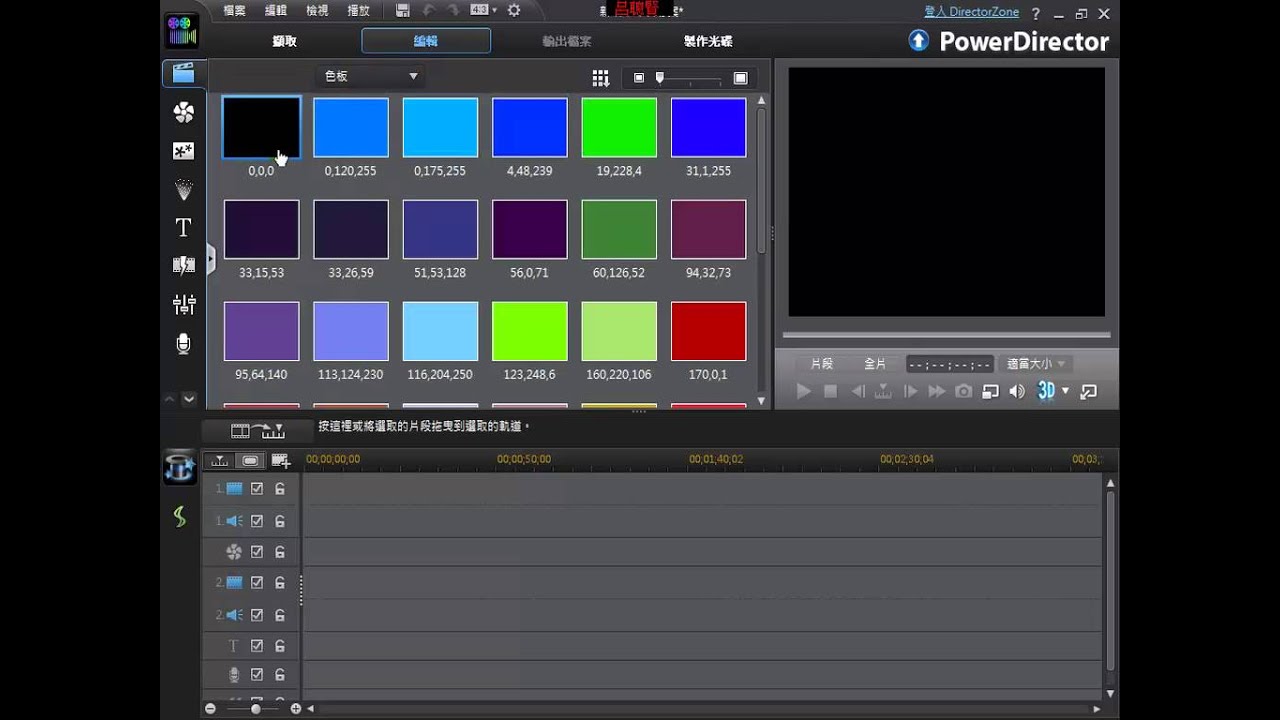Screen dimensions: 1280x720
Task: Toggle audio track 2 enable checkbox
Action: click(x=257, y=615)
